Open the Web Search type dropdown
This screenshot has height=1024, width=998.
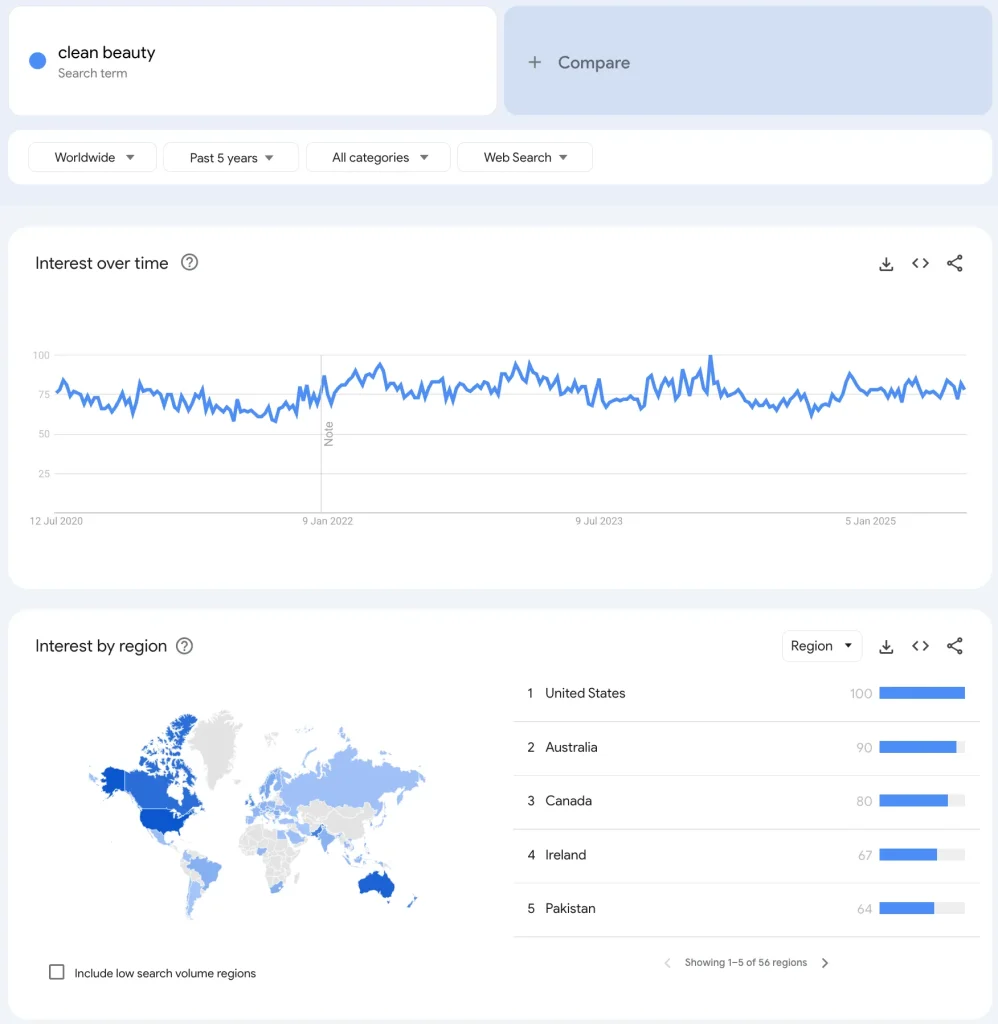pos(525,157)
